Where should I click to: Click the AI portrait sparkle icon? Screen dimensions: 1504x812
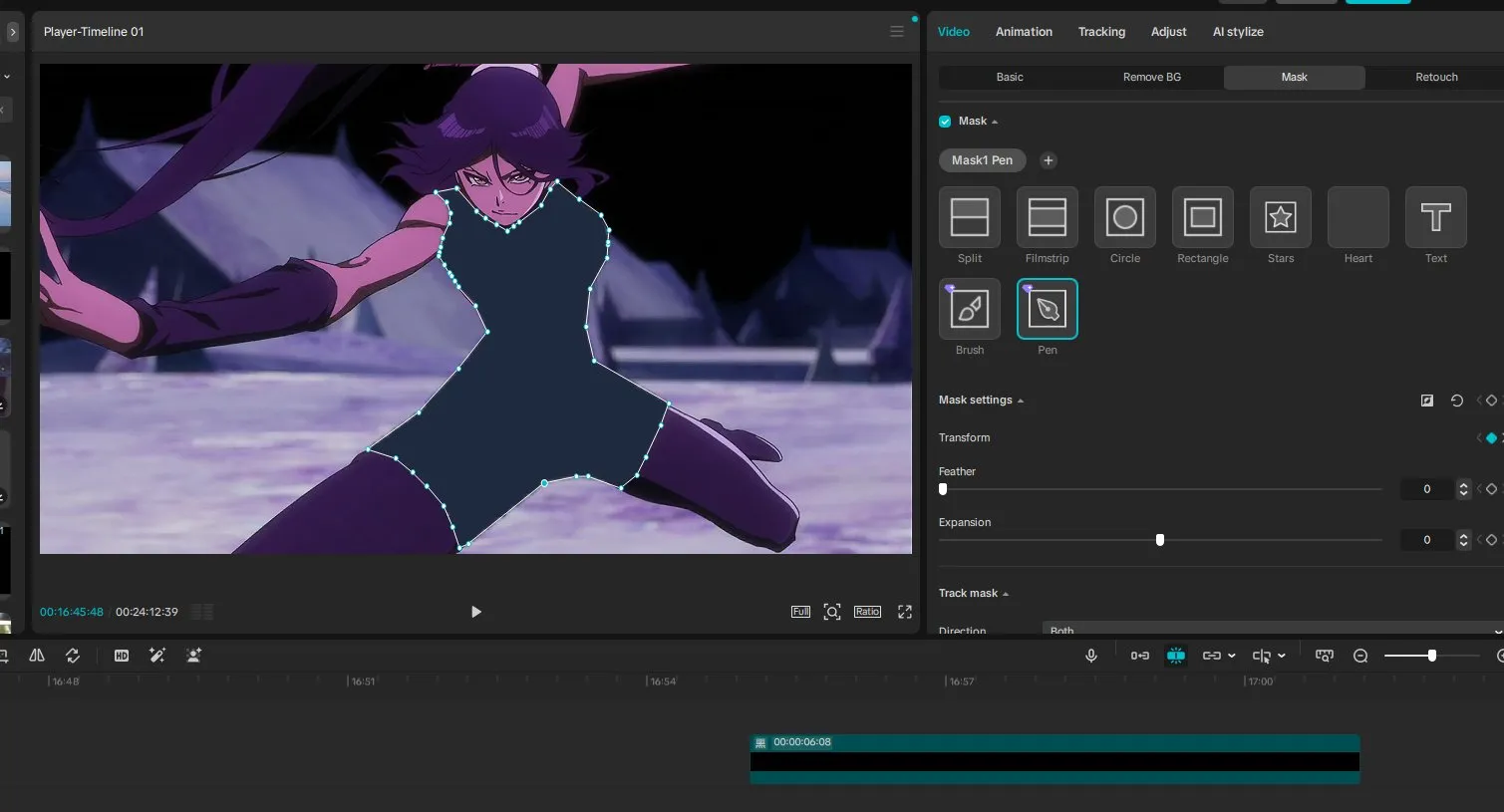tap(193, 656)
